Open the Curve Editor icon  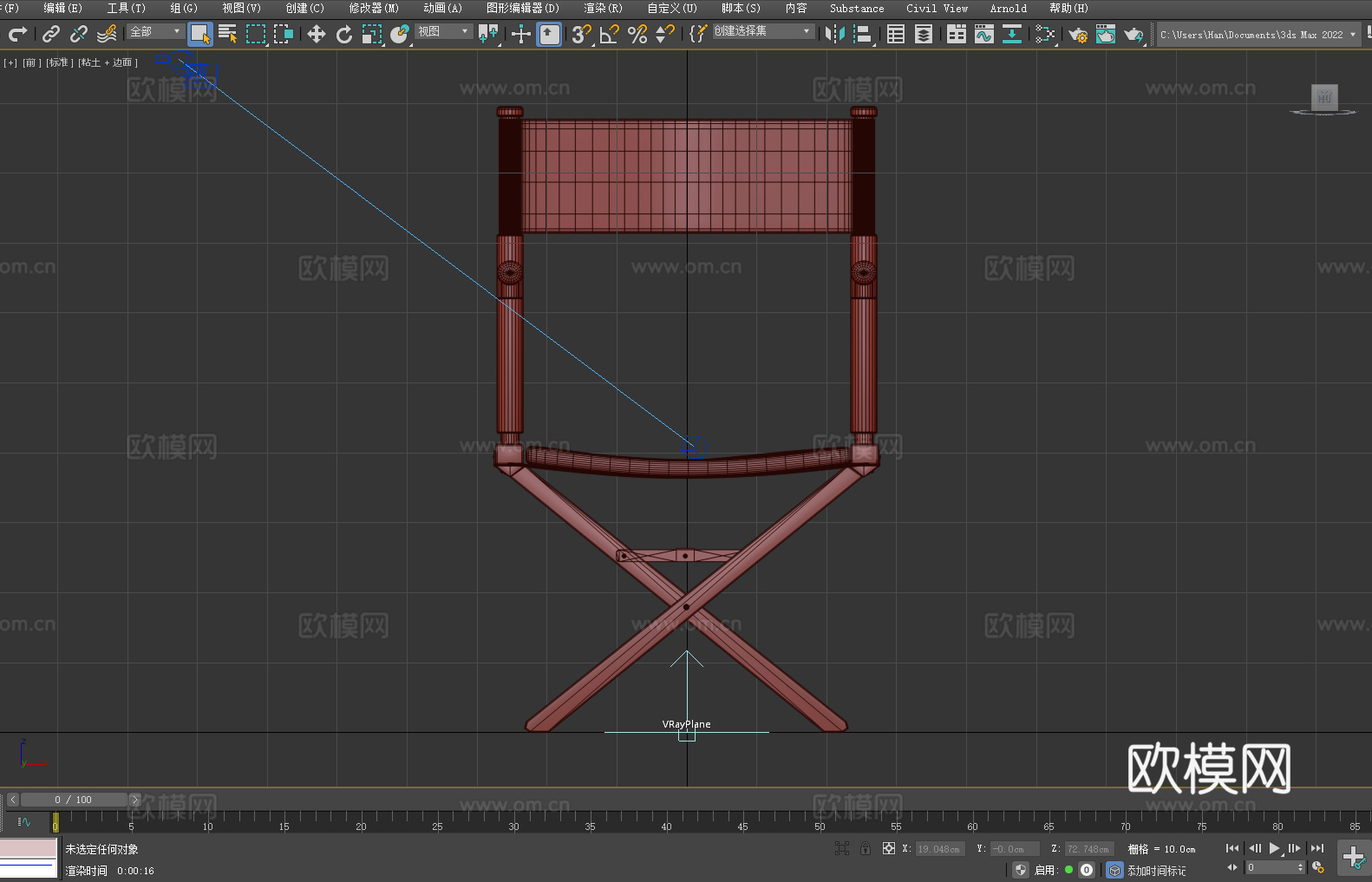(984, 34)
